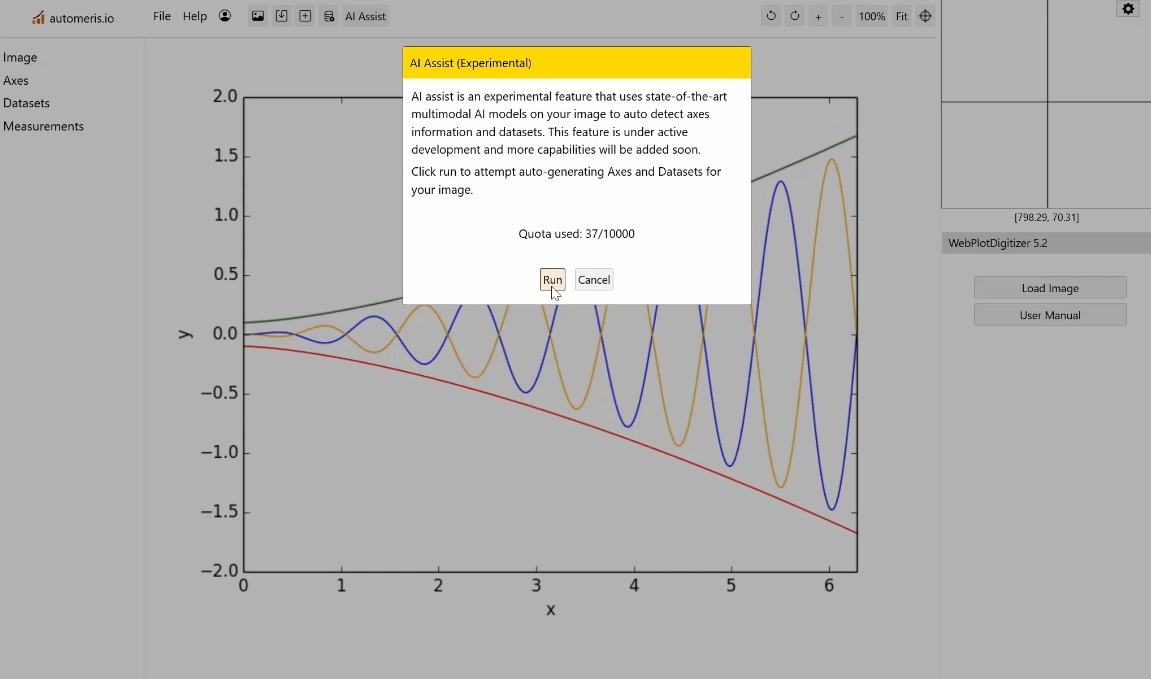Screen dimensions: 1151x679
Task: Click the new project plus icon
Action: [305, 16]
